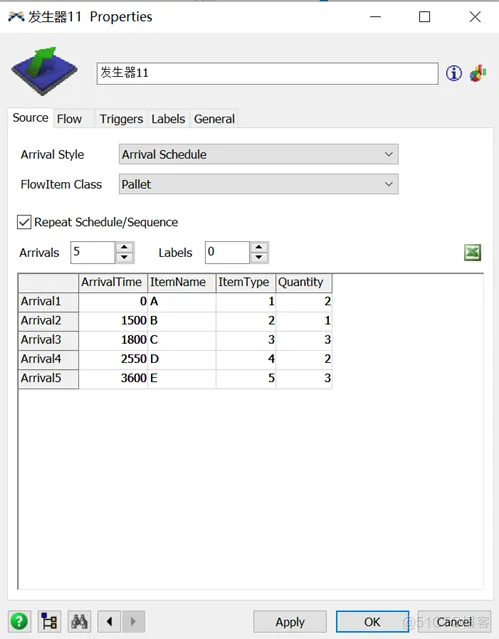Click the ItemName cell A

[181, 302]
